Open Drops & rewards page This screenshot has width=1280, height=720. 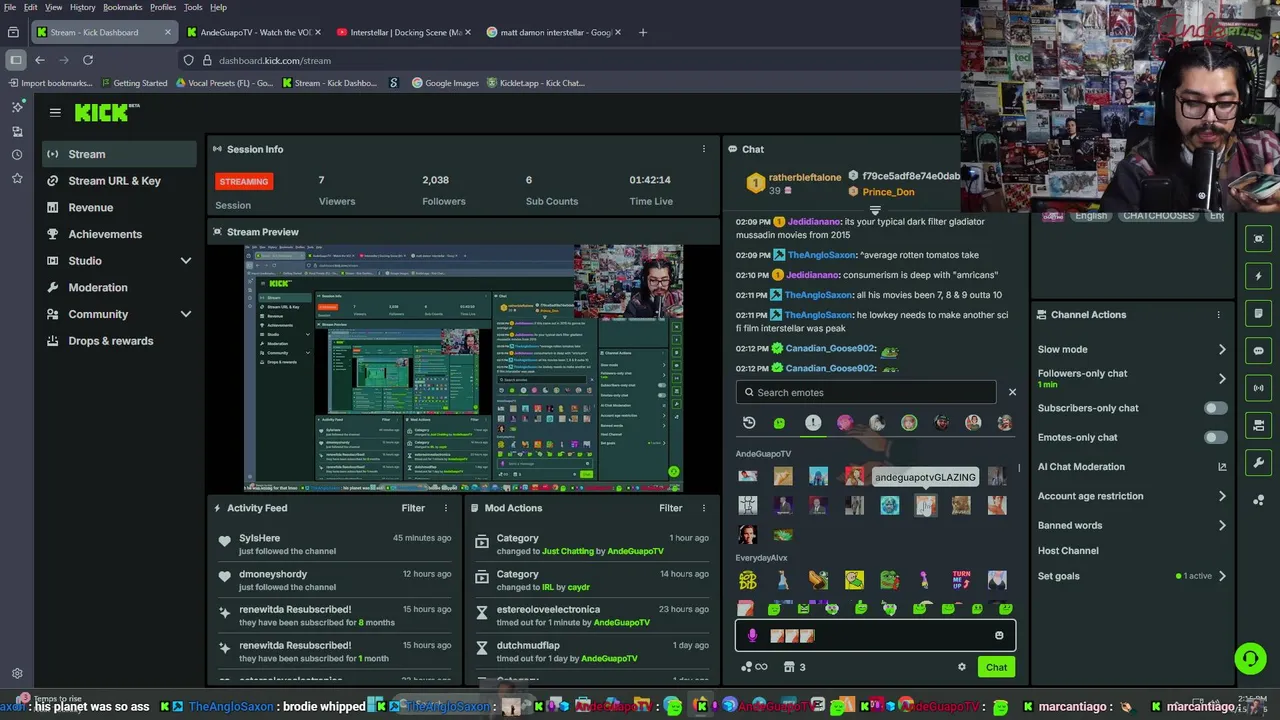pos(119,341)
